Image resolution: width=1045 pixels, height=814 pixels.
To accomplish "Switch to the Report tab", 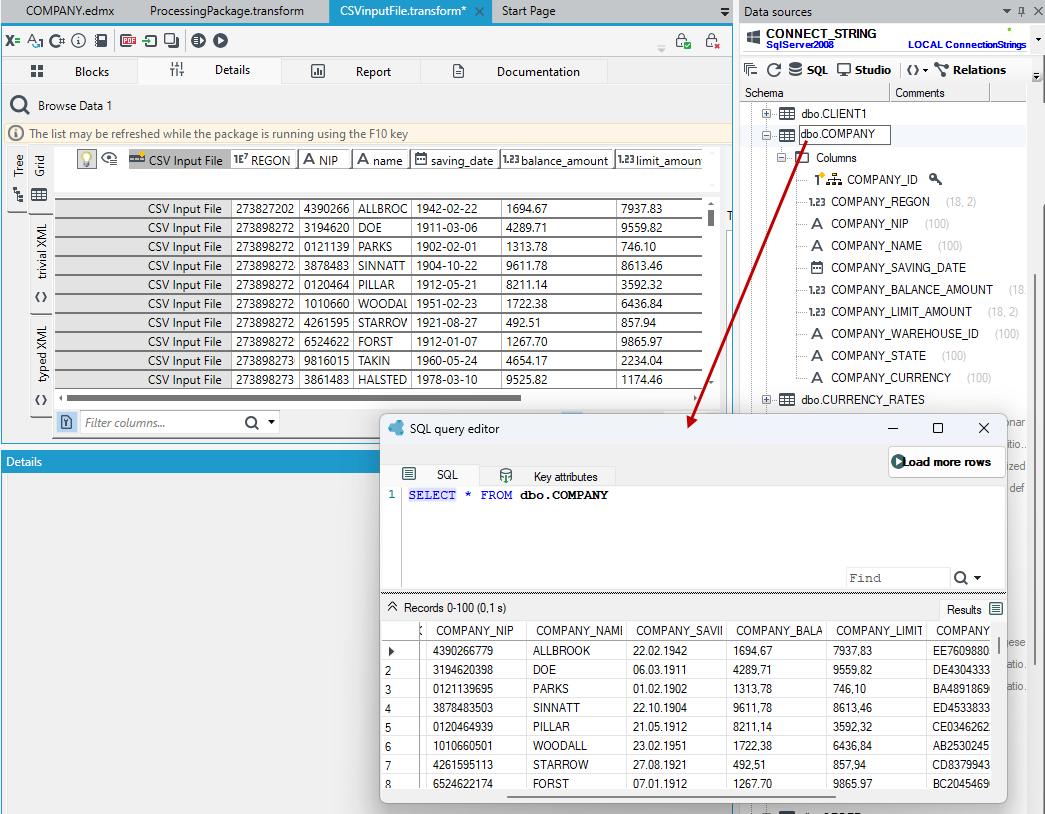I will [x=351, y=71].
